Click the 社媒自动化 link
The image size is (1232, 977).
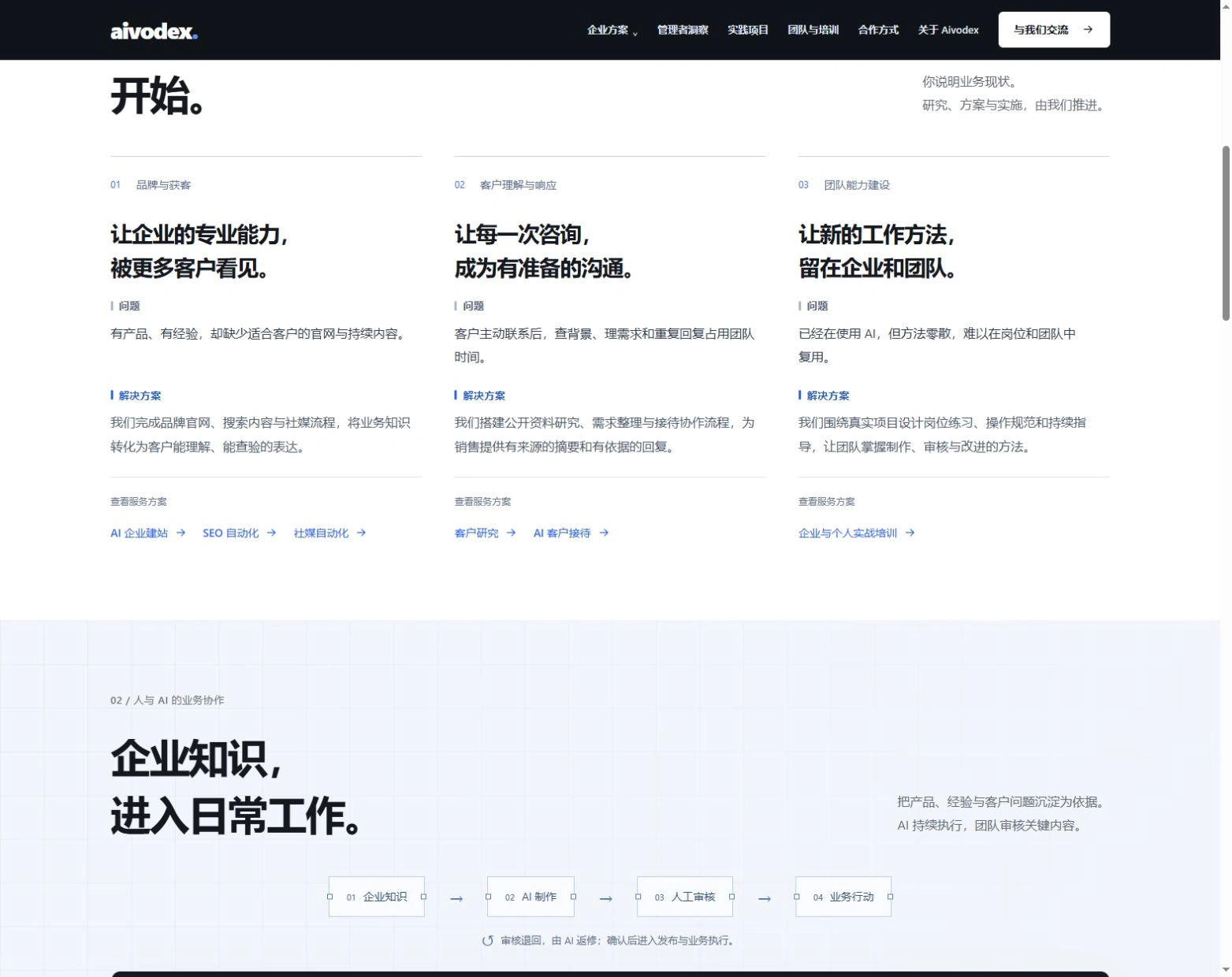click(x=330, y=533)
